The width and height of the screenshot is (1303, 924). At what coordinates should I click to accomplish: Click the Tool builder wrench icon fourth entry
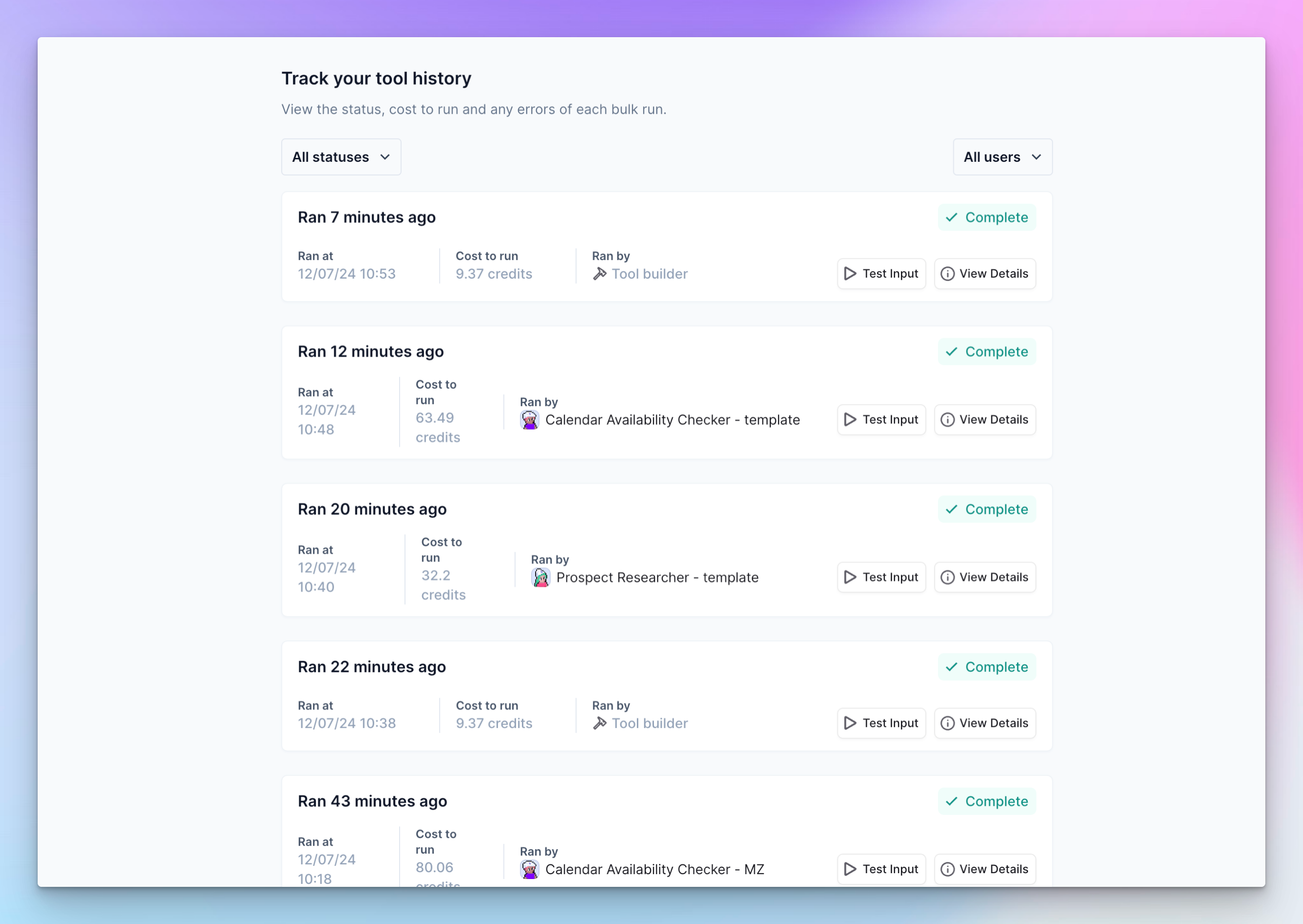click(x=600, y=723)
